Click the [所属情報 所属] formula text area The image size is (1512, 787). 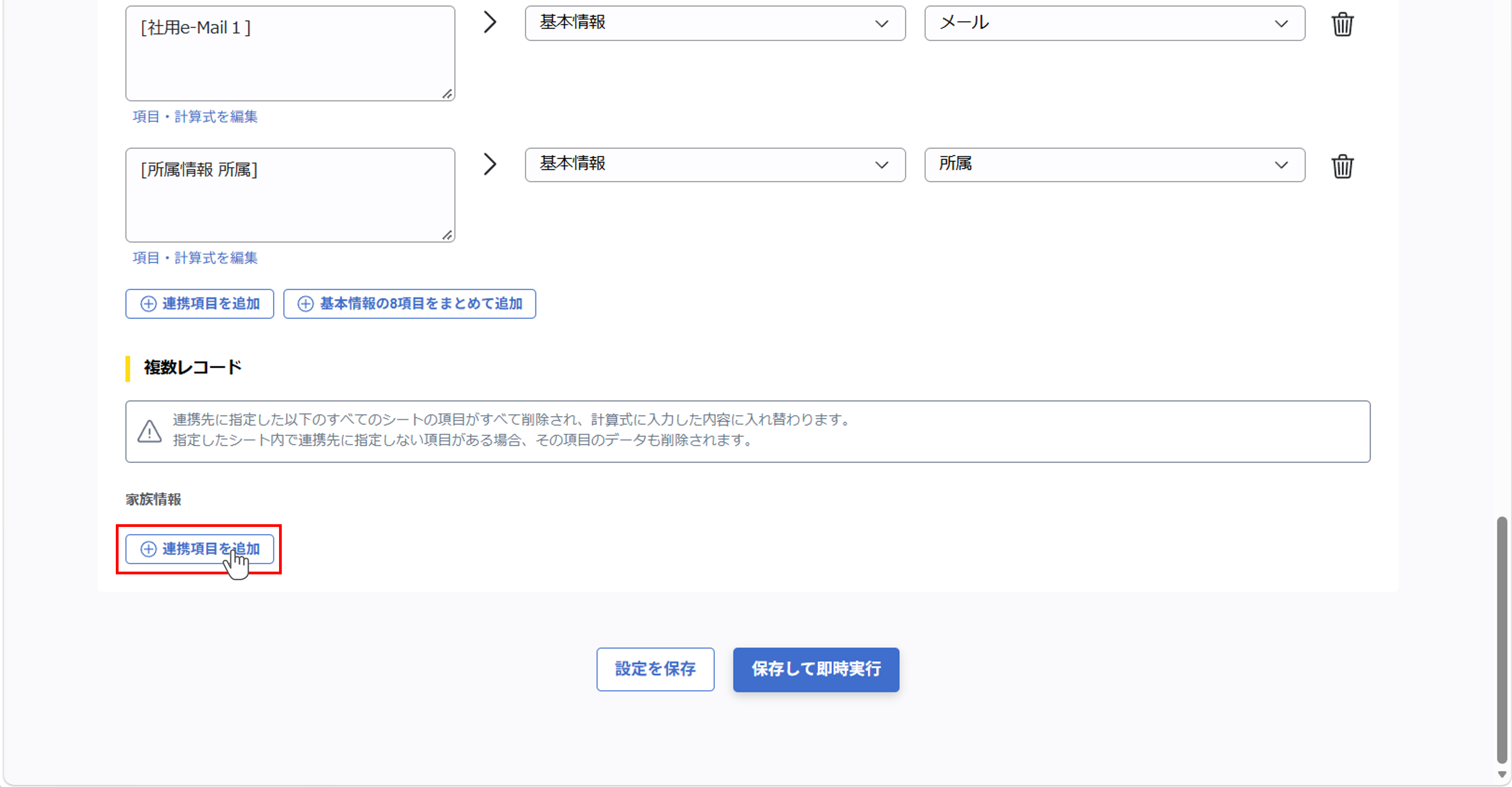[290, 195]
